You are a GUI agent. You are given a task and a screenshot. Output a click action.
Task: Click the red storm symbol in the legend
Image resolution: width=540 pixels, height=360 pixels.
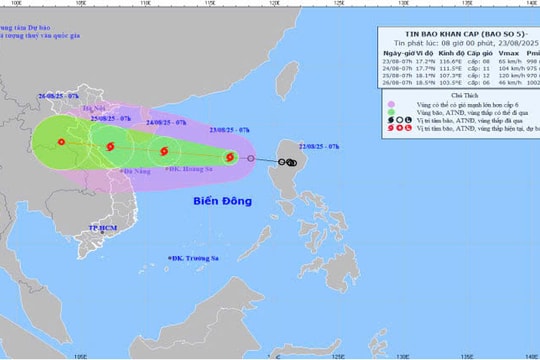pyautogui.click(x=391, y=128)
